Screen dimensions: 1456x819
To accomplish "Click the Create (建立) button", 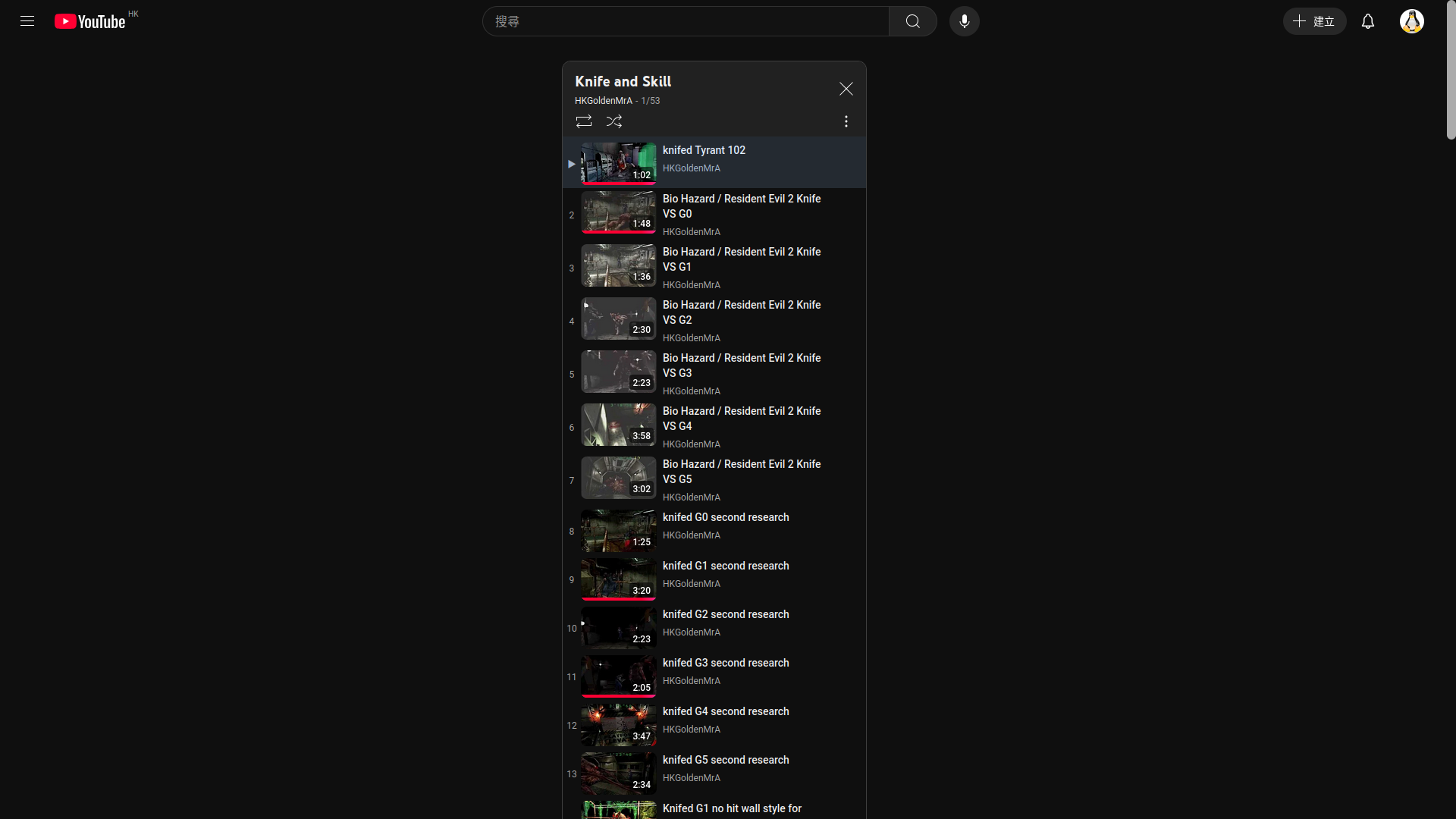I will [x=1315, y=21].
